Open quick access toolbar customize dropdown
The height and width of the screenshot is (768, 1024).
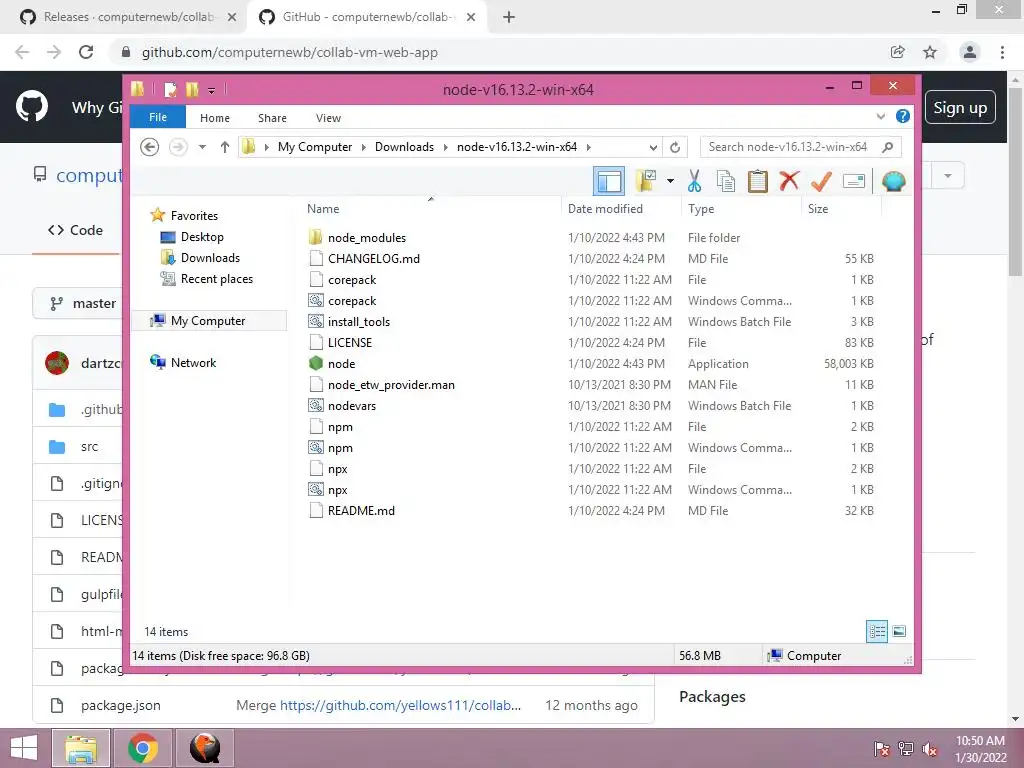click(212, 90)
